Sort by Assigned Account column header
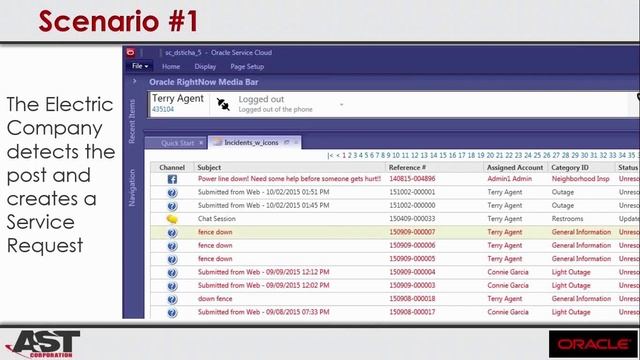This screenshot has width=640, height=360. 515,167
